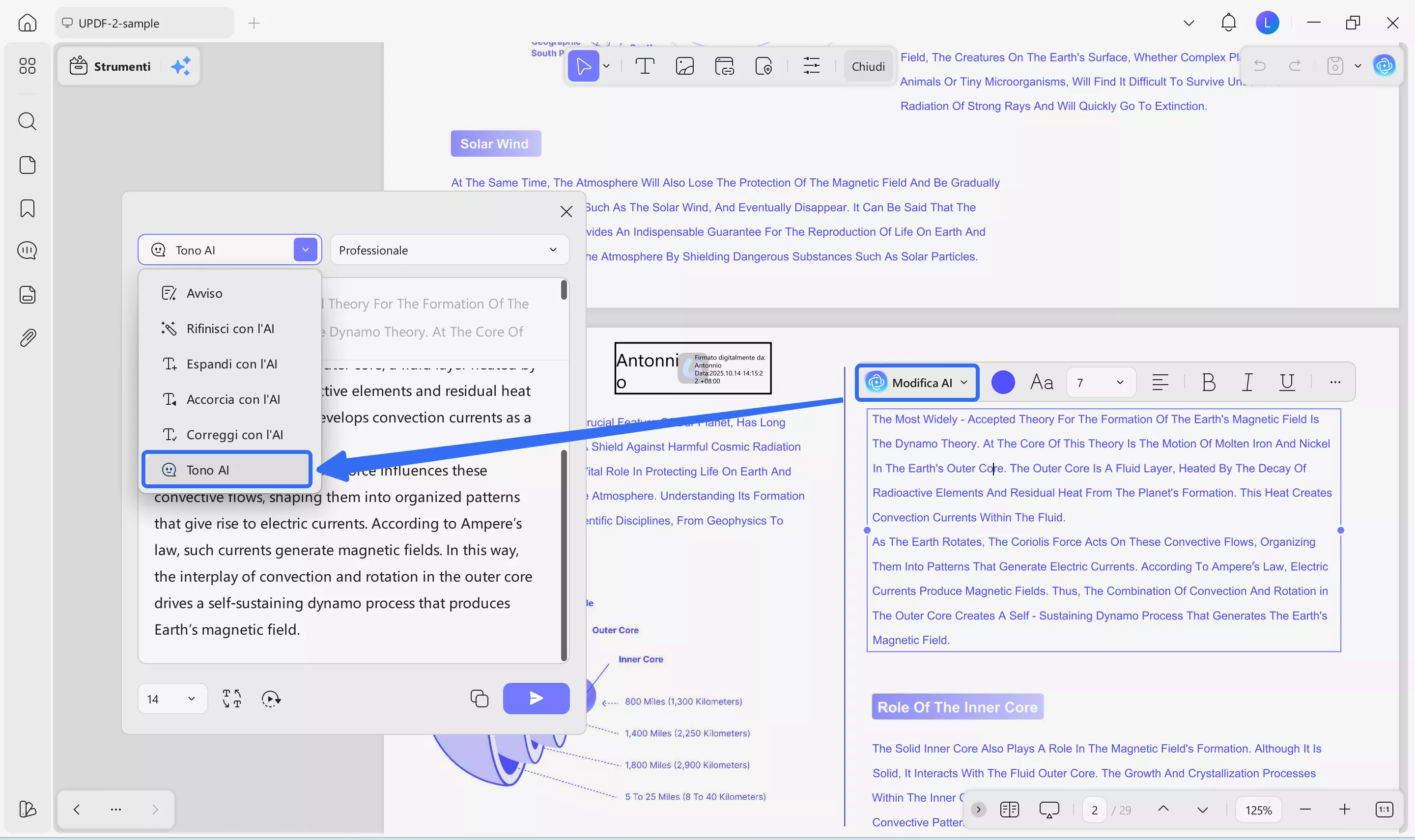Click the blue text color swatch
1415x840 pixels.
coord(1002,383)
